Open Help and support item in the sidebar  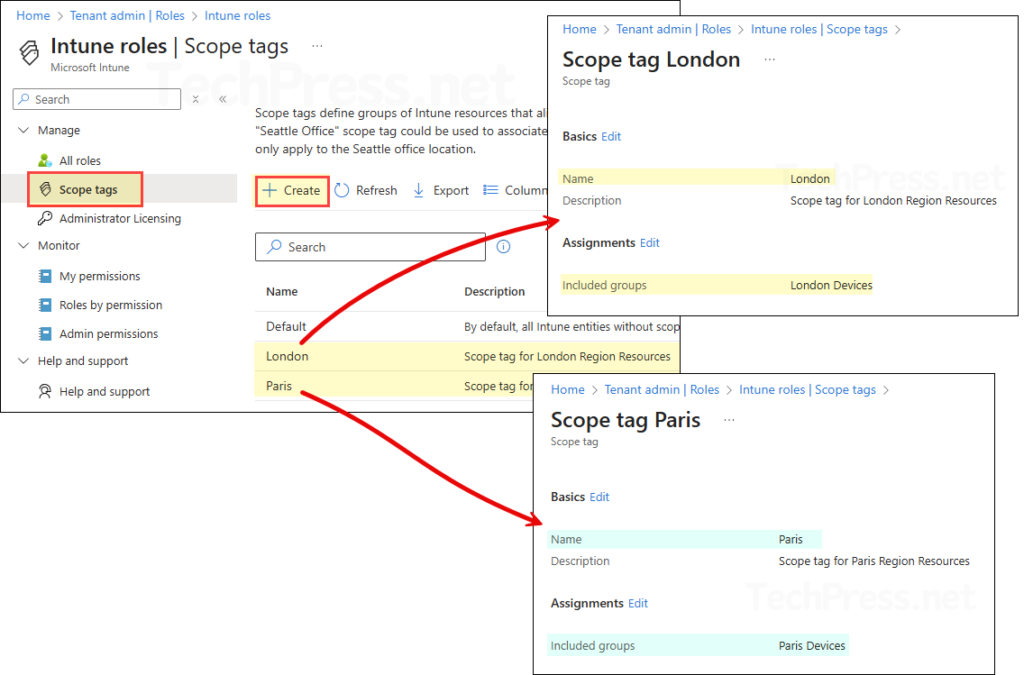tap(104, 391)
